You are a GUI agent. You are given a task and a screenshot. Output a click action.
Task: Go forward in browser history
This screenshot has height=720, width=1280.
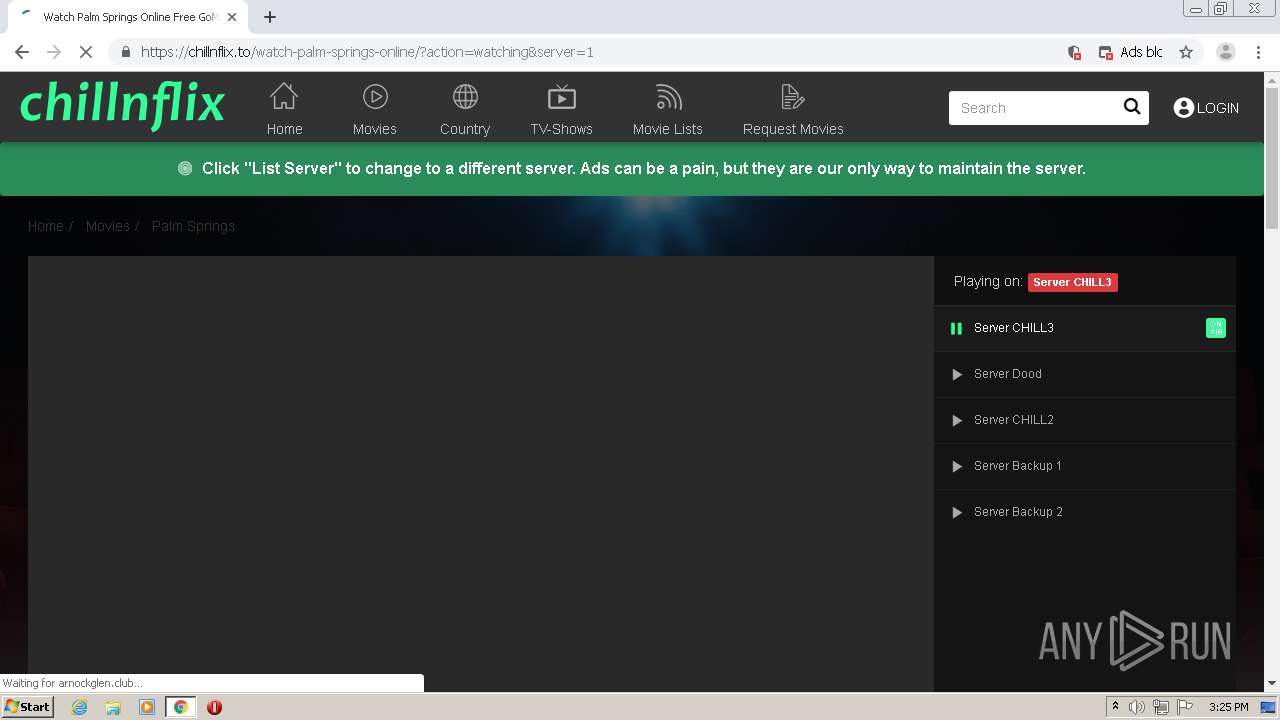pyautogui.click(x=54, y=52)
